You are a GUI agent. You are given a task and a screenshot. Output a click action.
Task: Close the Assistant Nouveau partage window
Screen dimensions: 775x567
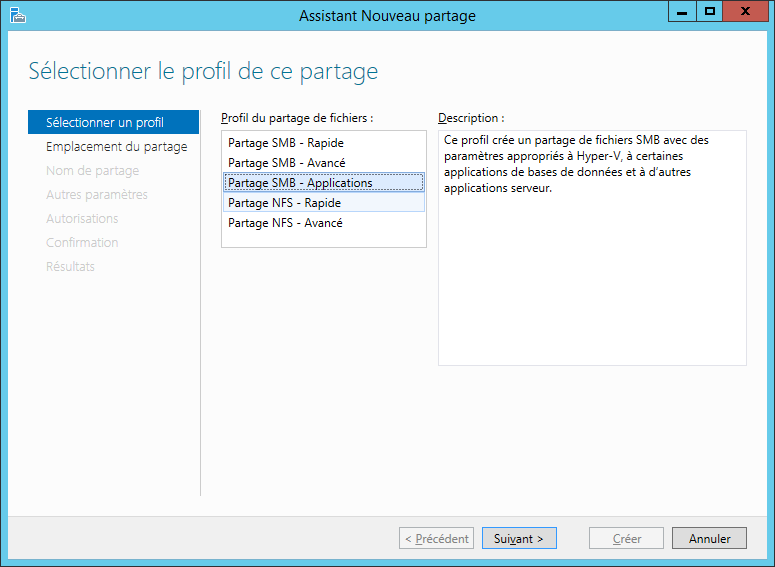(746, 11)
